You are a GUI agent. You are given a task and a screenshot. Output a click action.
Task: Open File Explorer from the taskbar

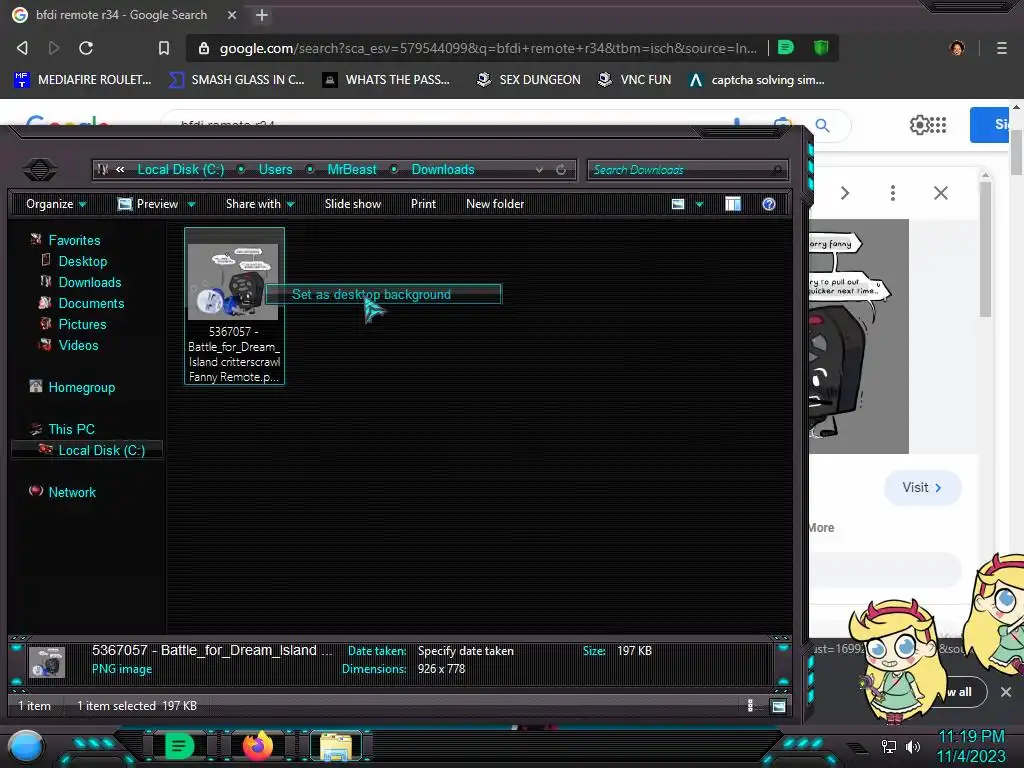[336, 746]
